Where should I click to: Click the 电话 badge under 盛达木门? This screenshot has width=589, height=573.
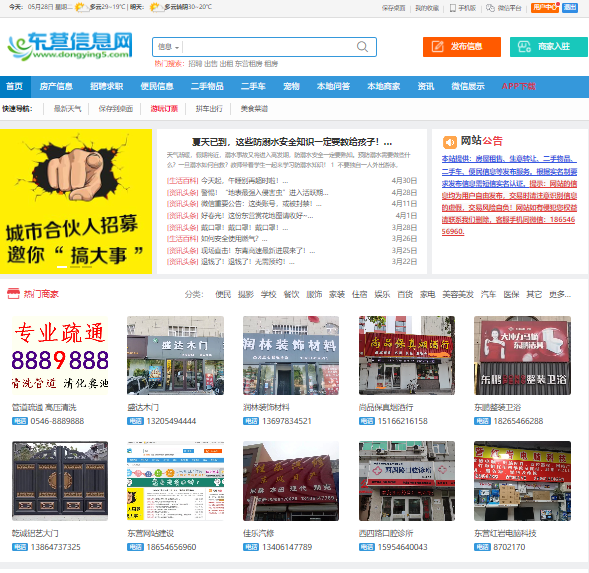pyautogui.click(x=135, y=421)
